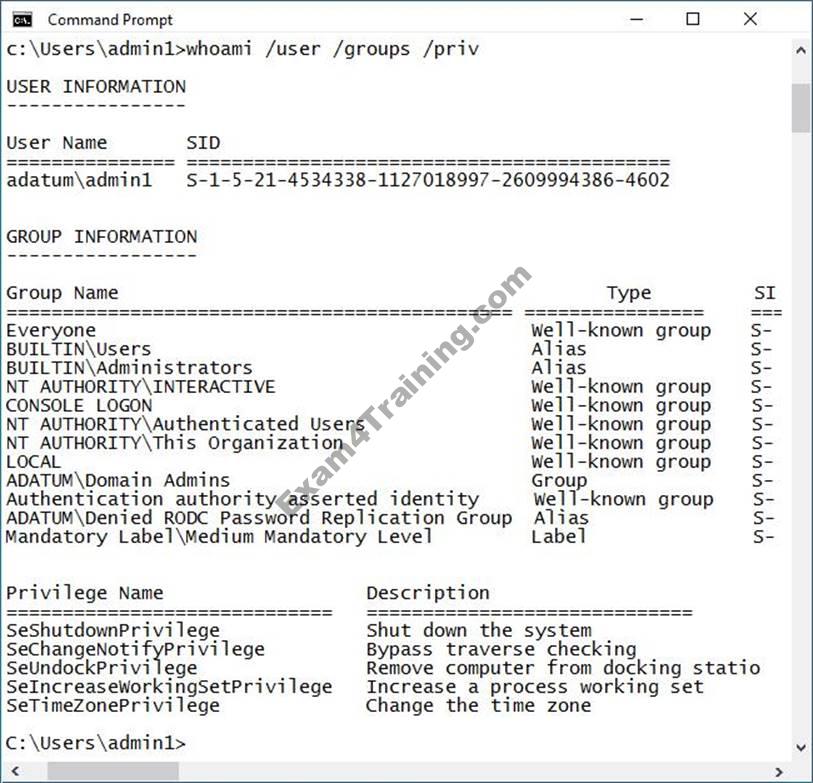Viewport: 813px width, 783px height.
Task: Minimize the Command Prompt window
Action: (x=636, y=19)
